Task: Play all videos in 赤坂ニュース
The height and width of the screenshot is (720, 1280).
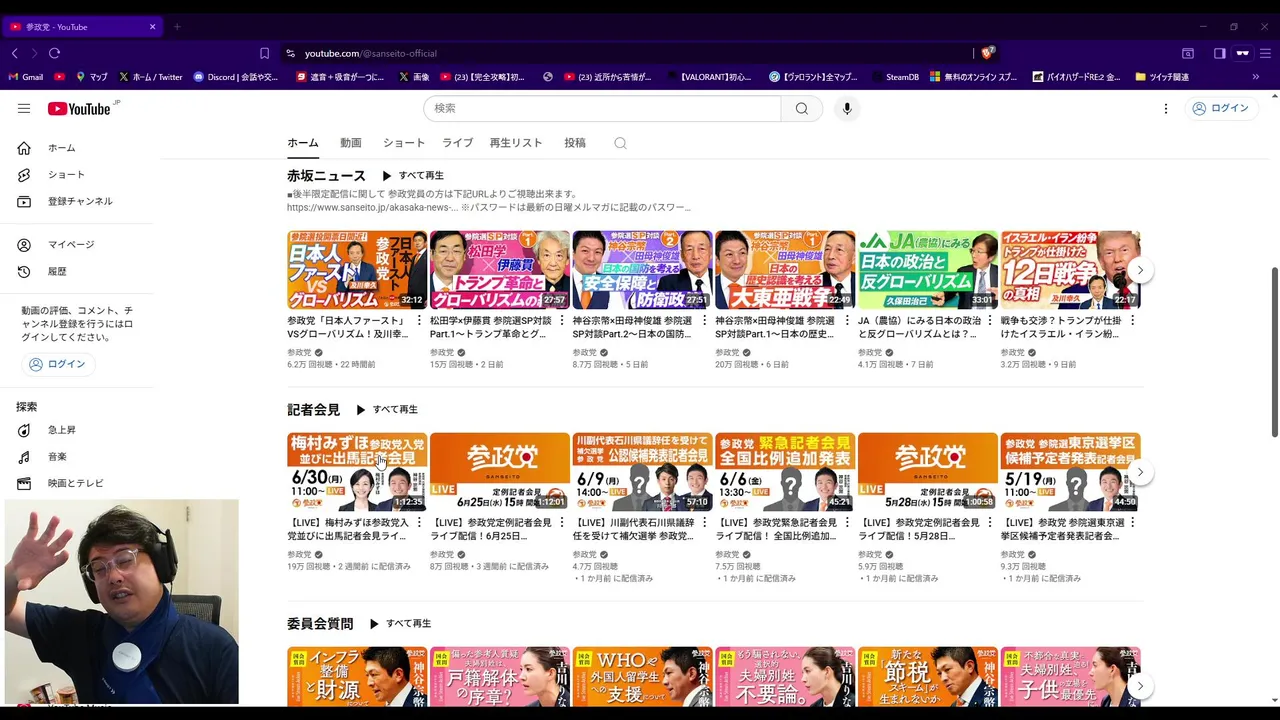Action: [x=412, y=176]
